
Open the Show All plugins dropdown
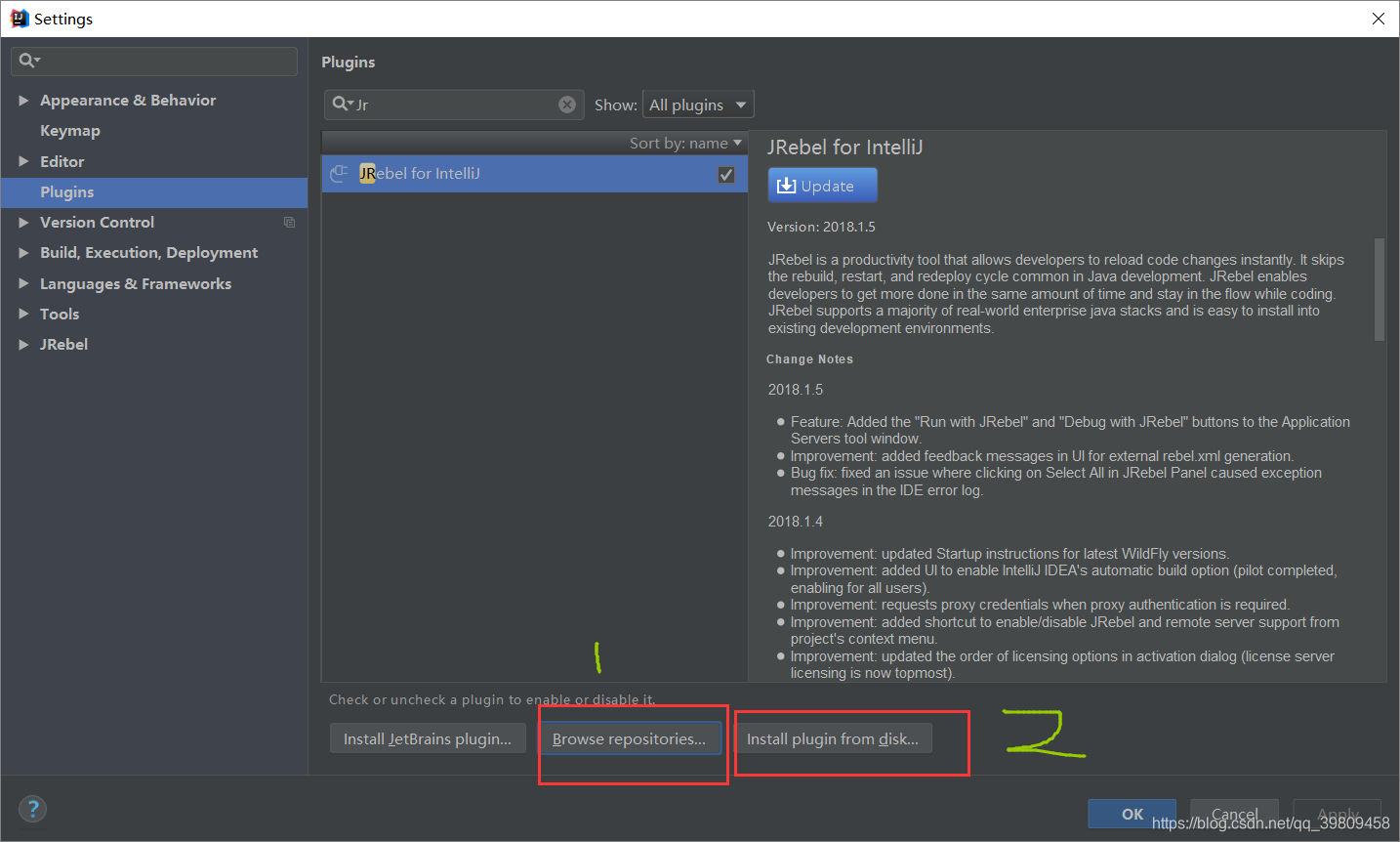pyautogui.click(x=698, y=105)
